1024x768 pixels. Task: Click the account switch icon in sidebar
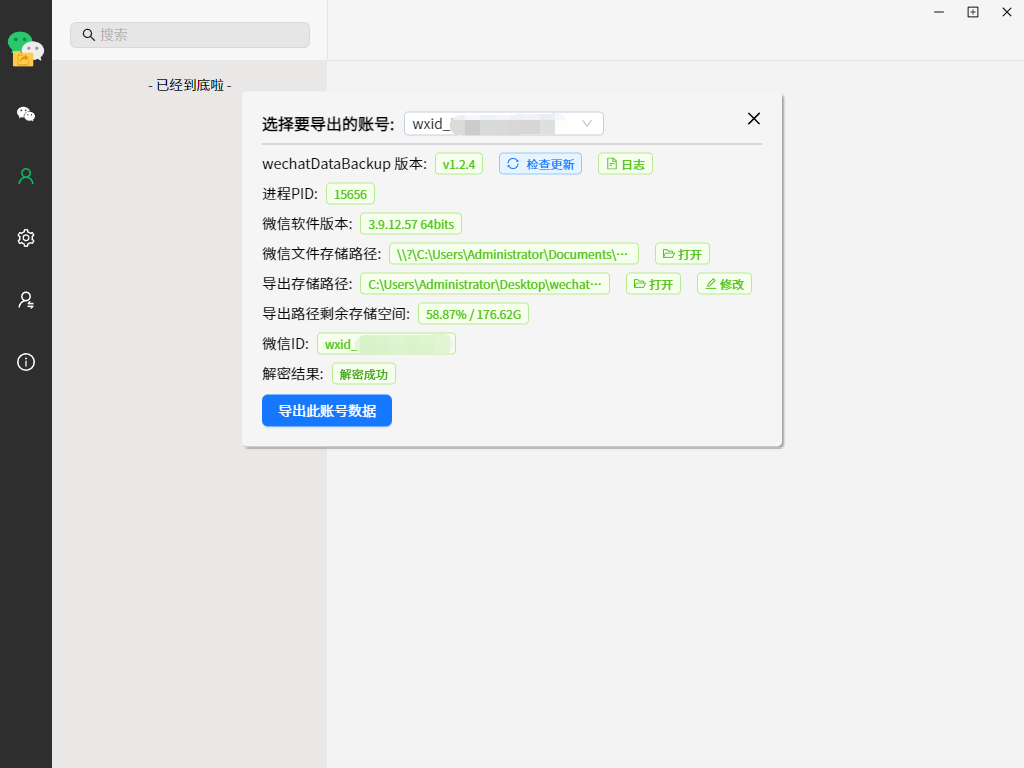[x=25, y=300]
